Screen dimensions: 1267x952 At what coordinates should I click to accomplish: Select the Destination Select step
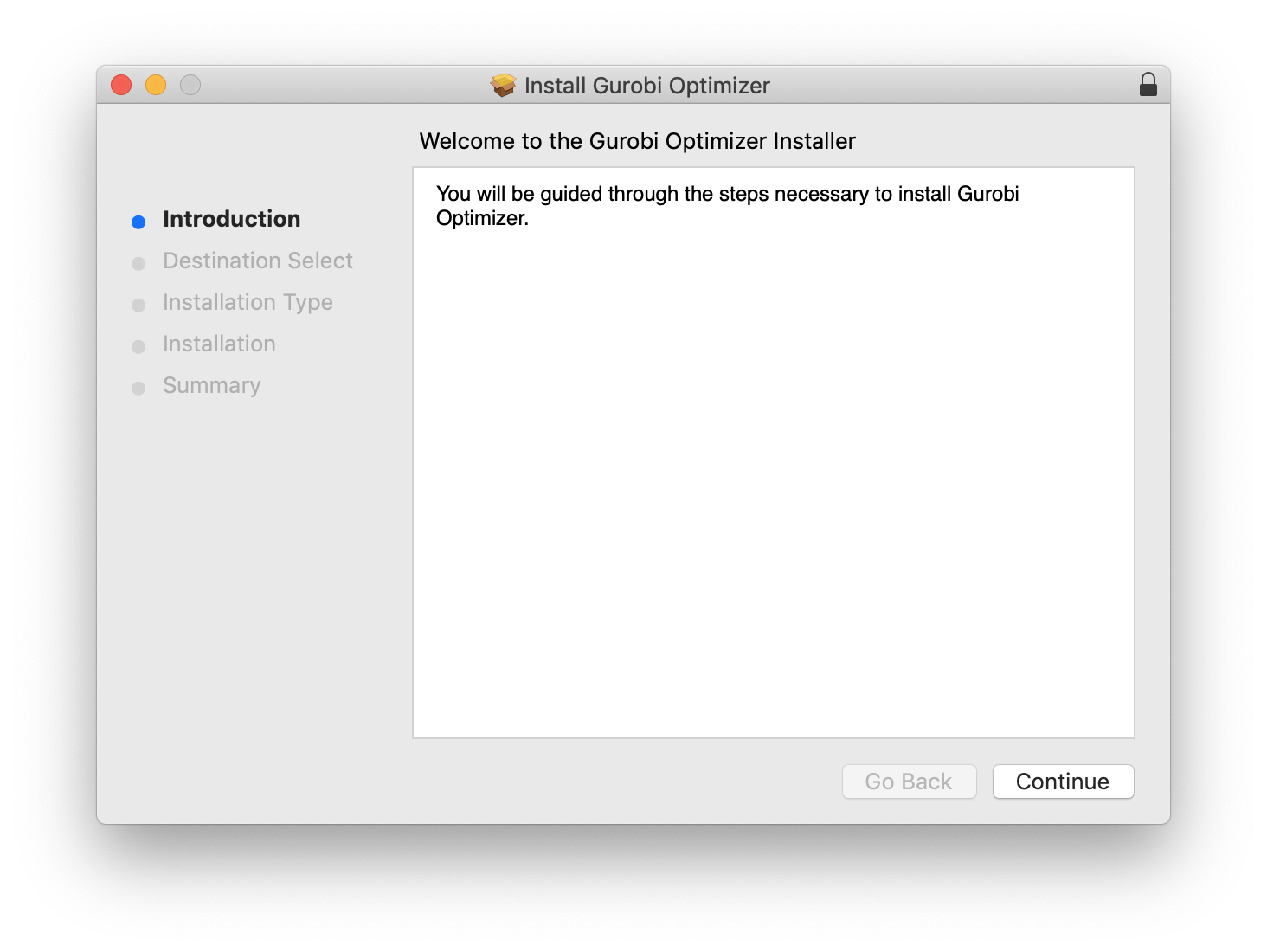click(257, 261)
